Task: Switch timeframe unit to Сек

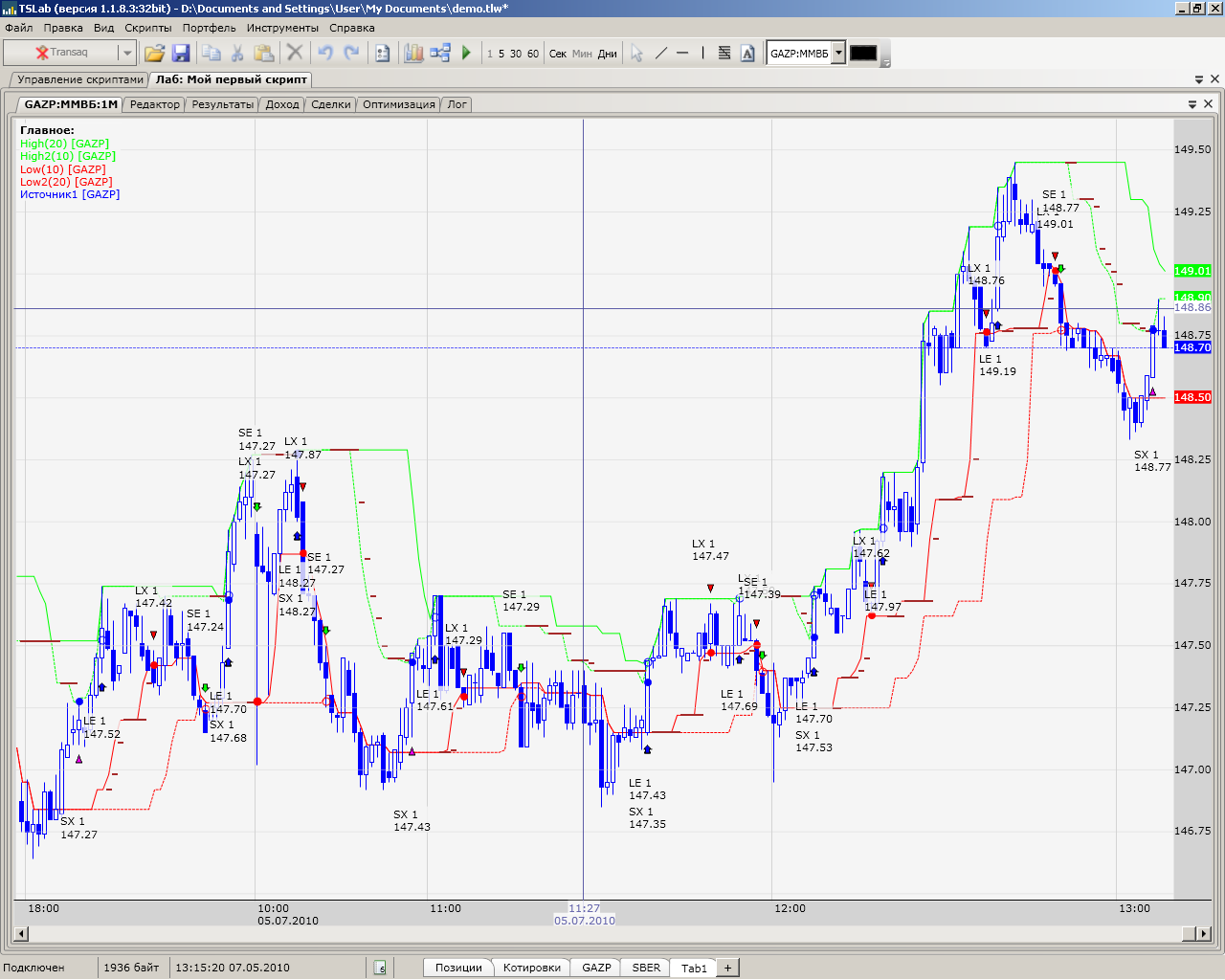Action: pyautogui.click(x=558, y=54)
